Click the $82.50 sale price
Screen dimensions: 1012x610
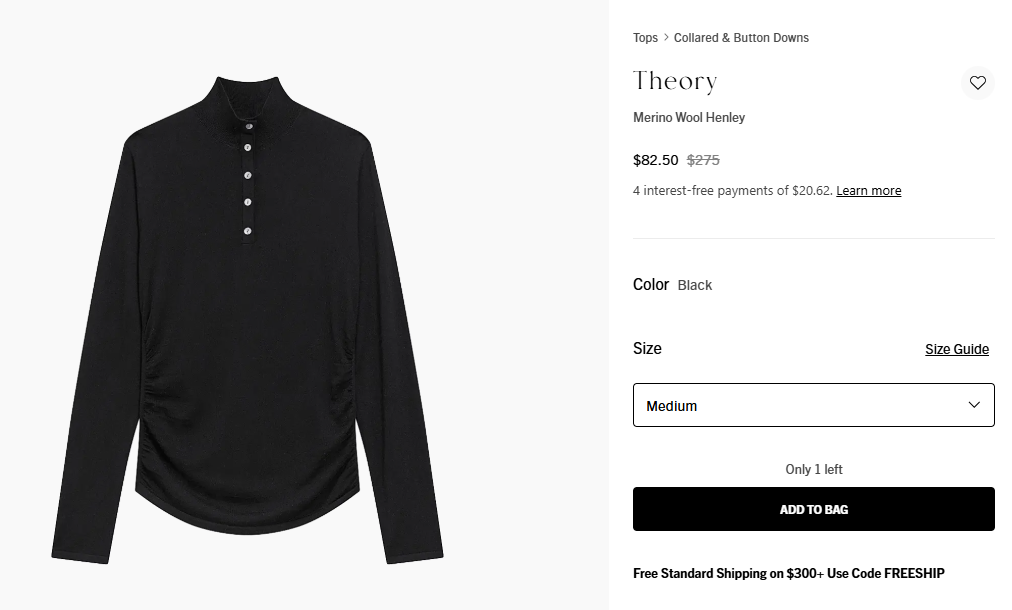[x=656, y=160]
